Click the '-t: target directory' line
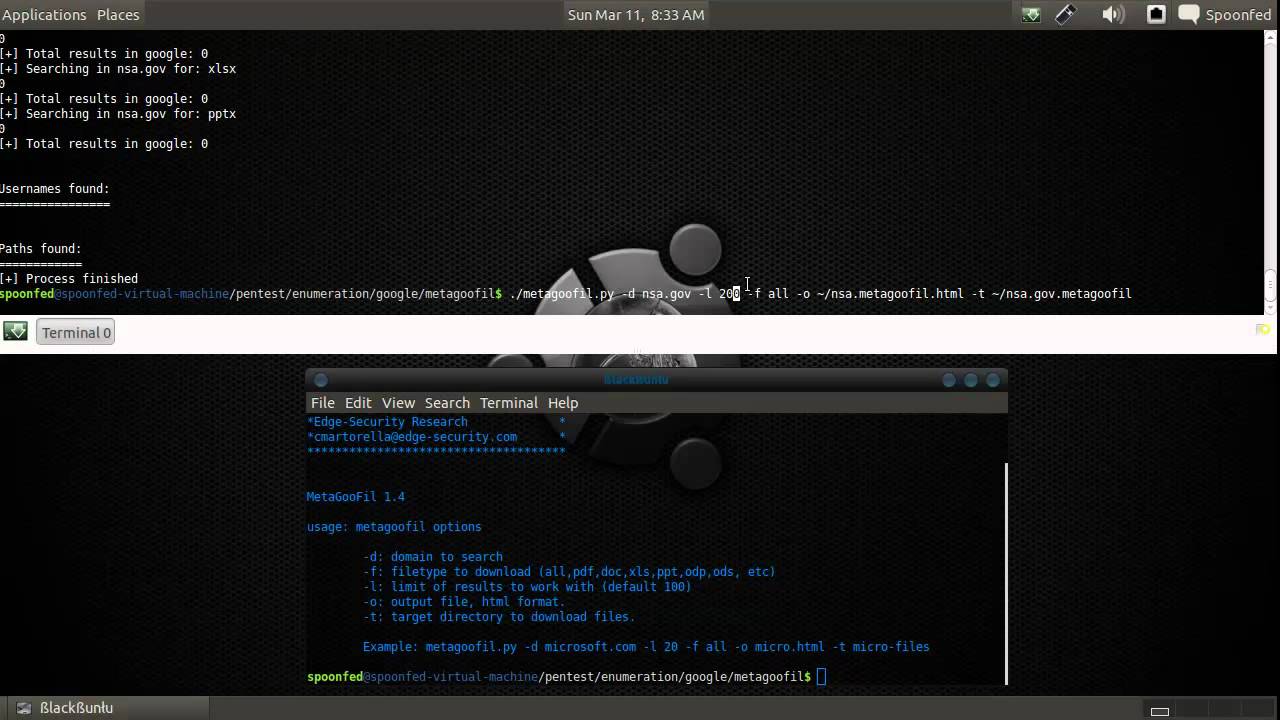Screen dimensions: 1280x720 pos(499,617)
